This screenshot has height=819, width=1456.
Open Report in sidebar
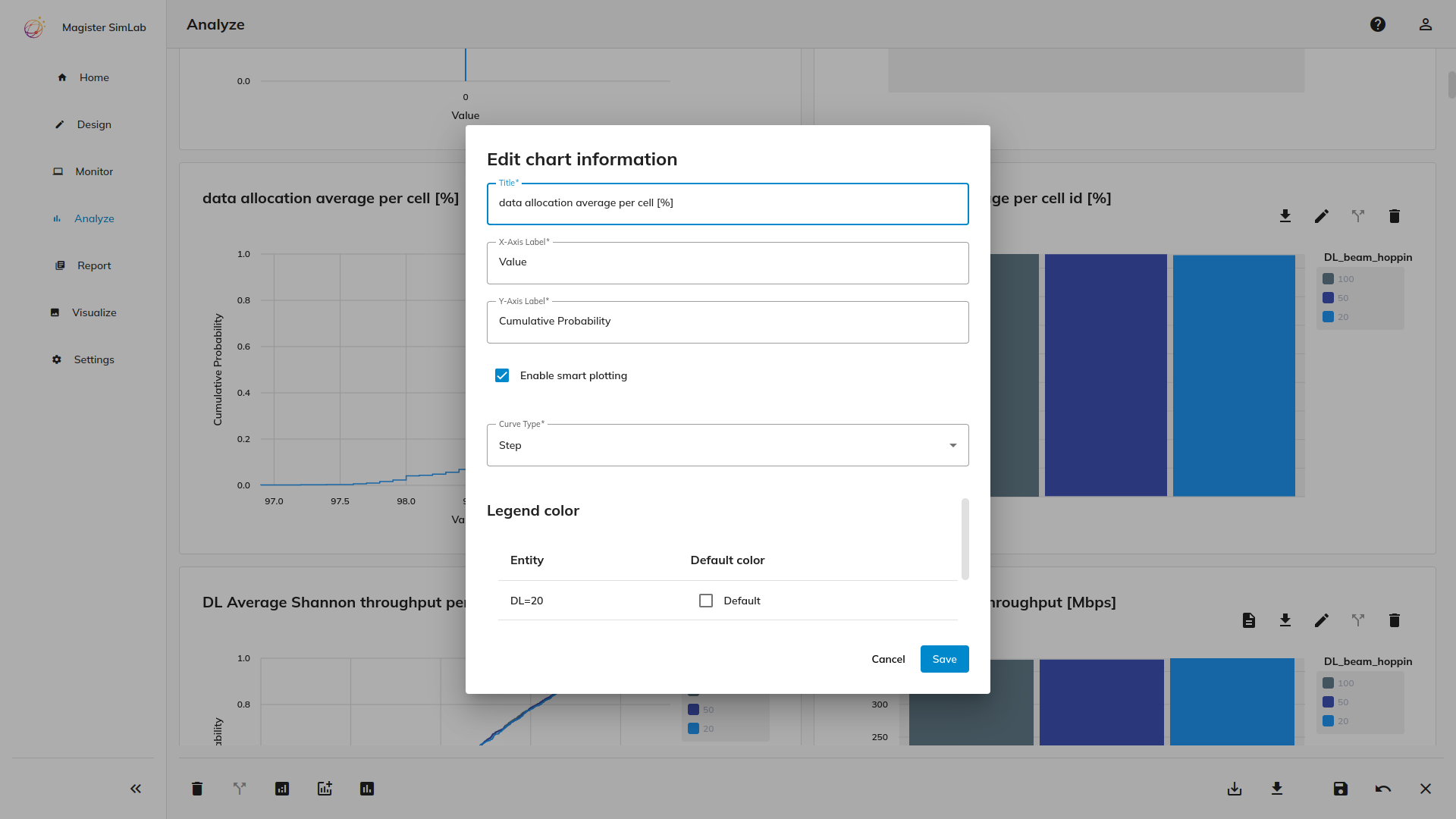click(83, 265)
